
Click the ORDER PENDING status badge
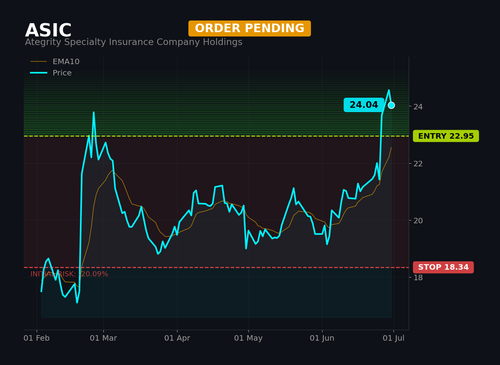[x=249, y=28]
